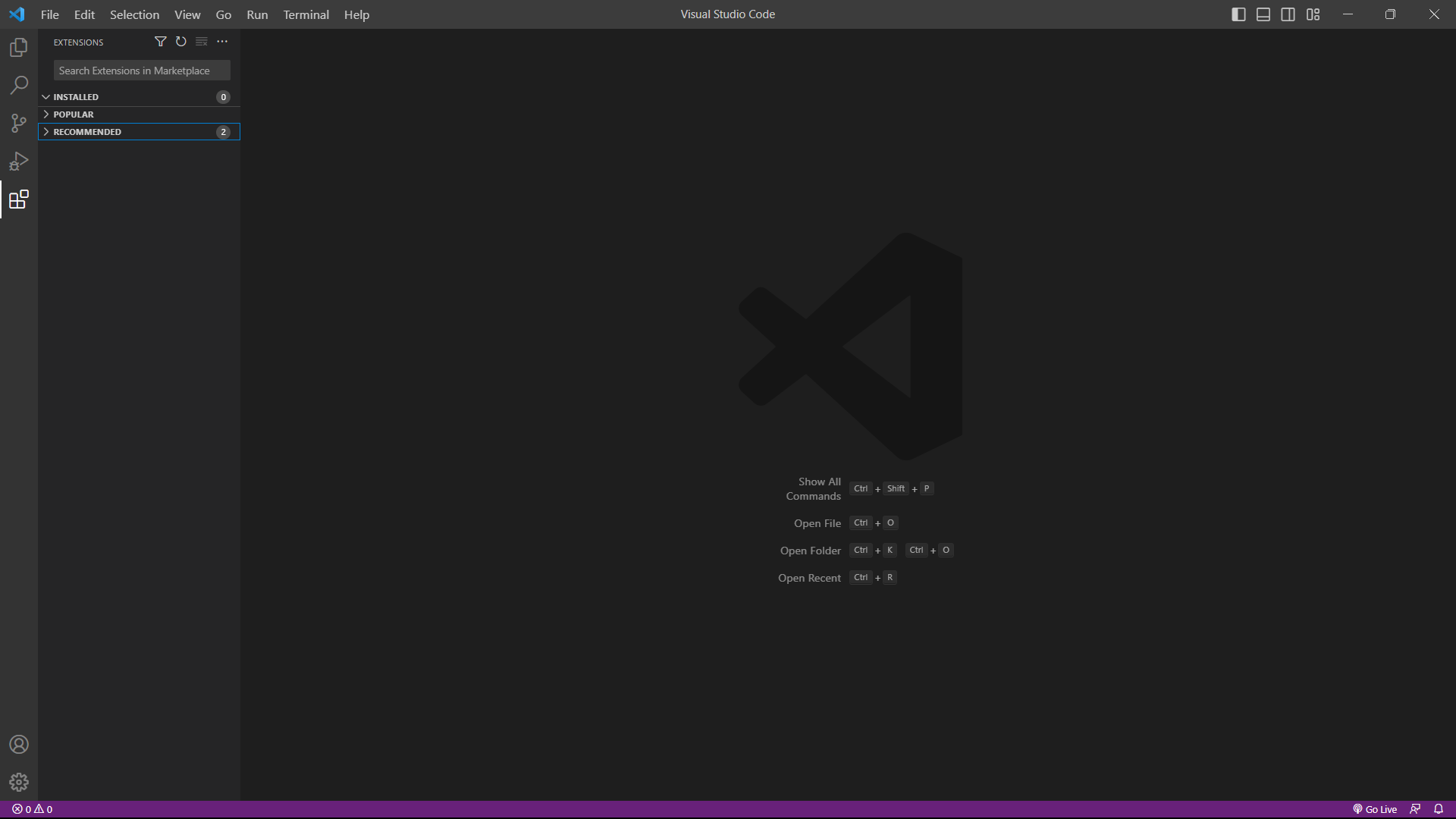Image resolution: width=1456 pixels, height=819 pixels.
Task: Open notifications bell in status bar
Action: pyautogui.click(x=1439, y=809)
